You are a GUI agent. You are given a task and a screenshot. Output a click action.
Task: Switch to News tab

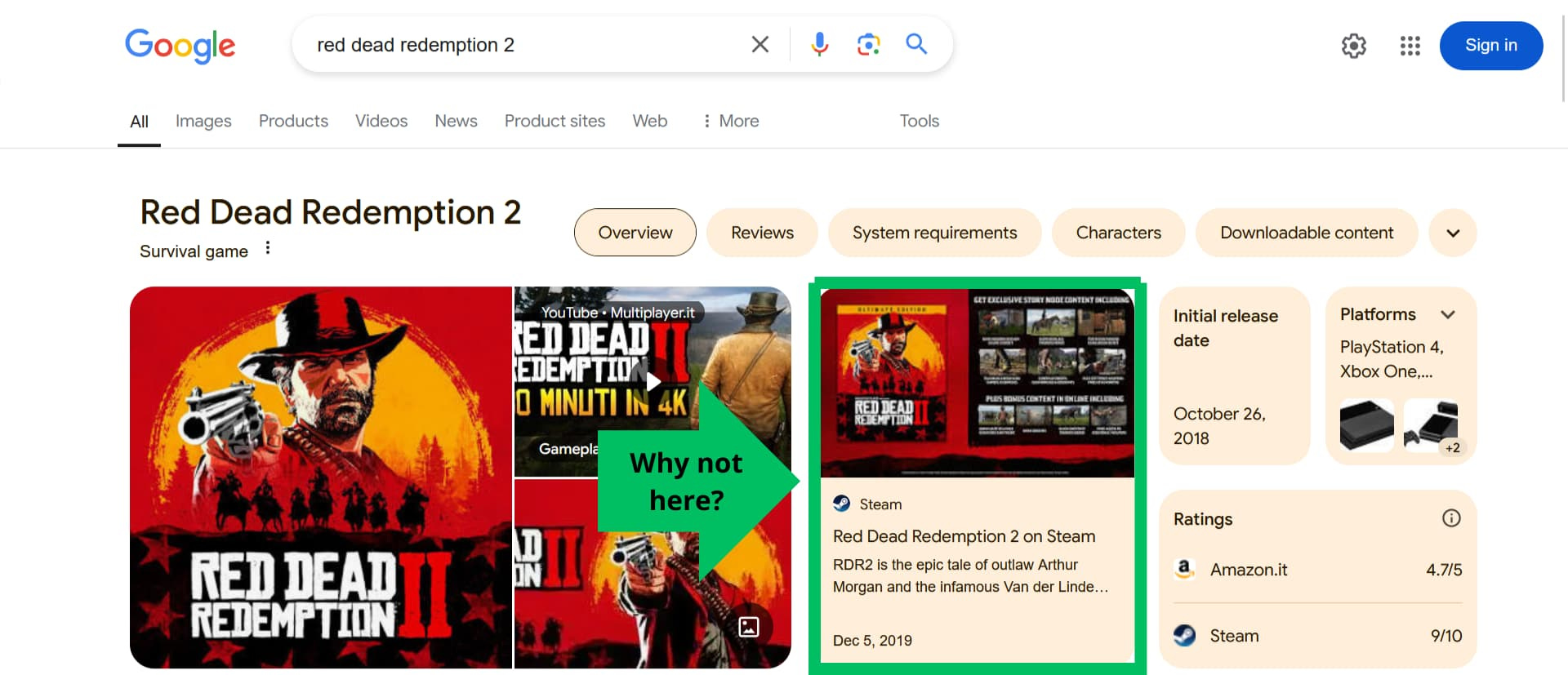tap(456, 121)
